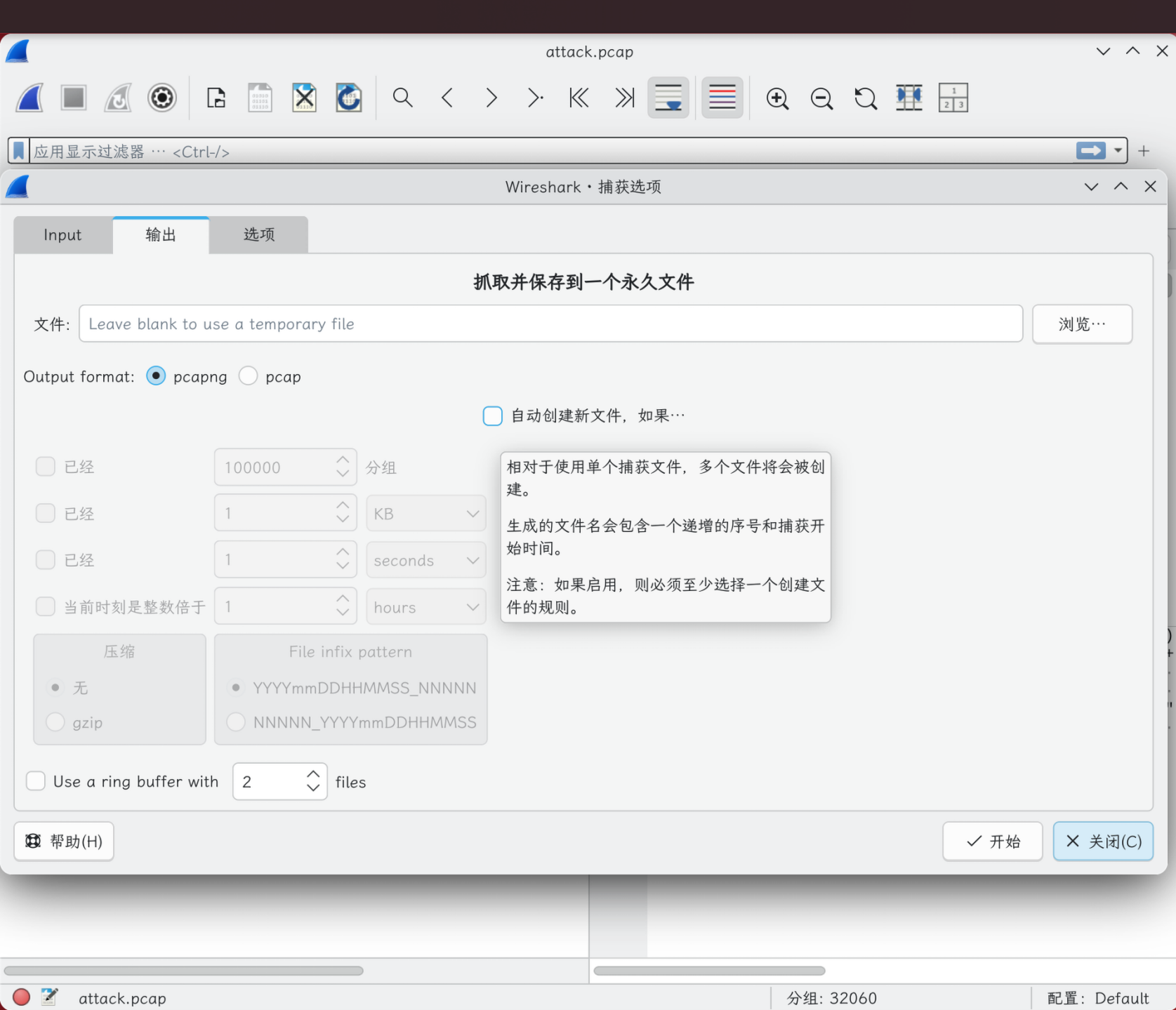Open find packet magnifier icon

click(403, 98)
